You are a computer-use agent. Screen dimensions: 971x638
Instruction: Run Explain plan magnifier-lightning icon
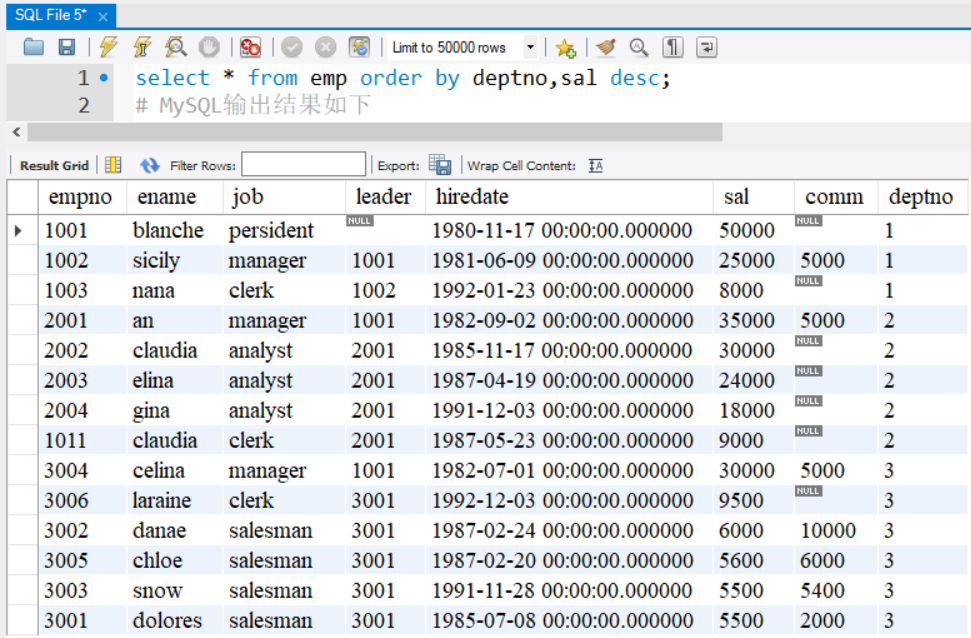(x=176, y=47)
